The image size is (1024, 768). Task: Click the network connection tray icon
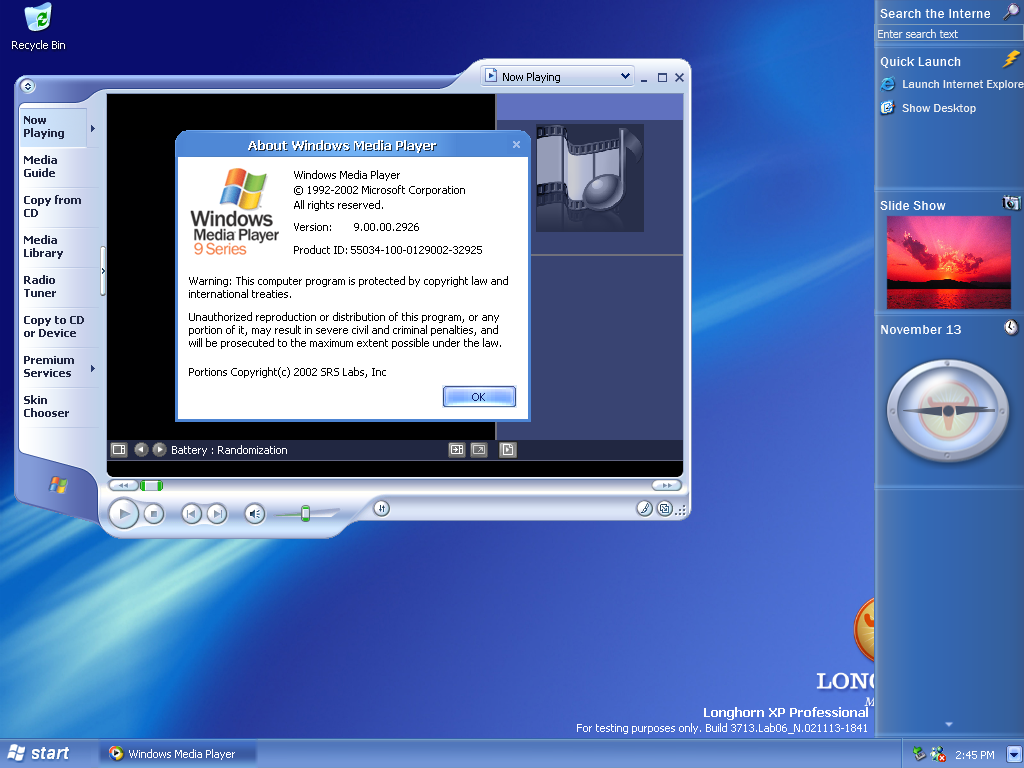tap(920, 754)
